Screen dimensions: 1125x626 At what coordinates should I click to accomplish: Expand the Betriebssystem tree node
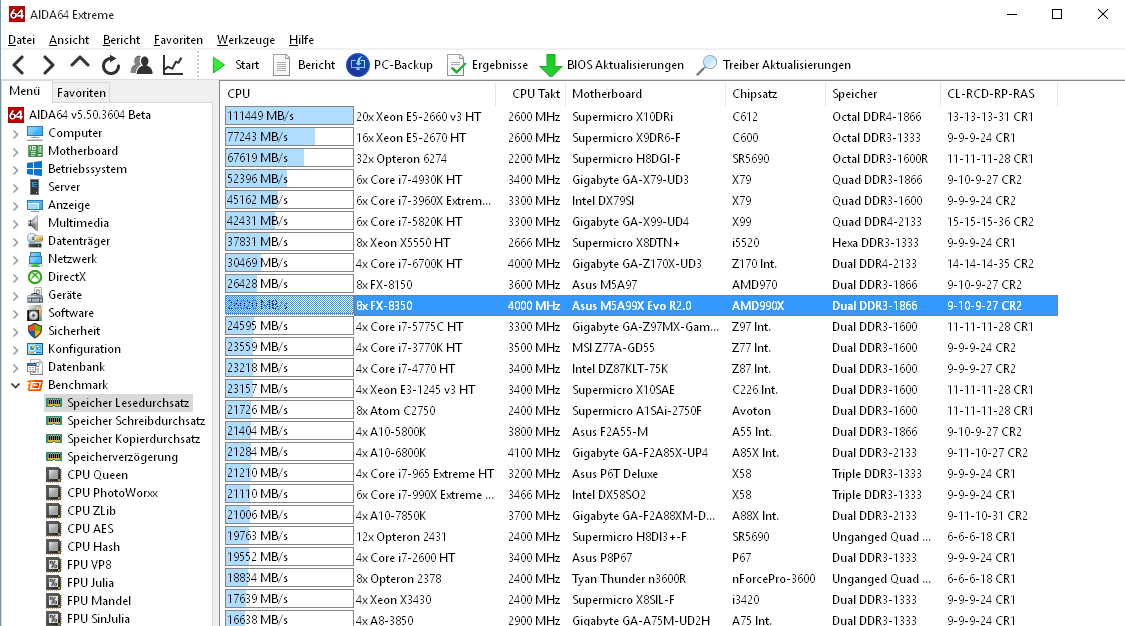coord(16,169)
